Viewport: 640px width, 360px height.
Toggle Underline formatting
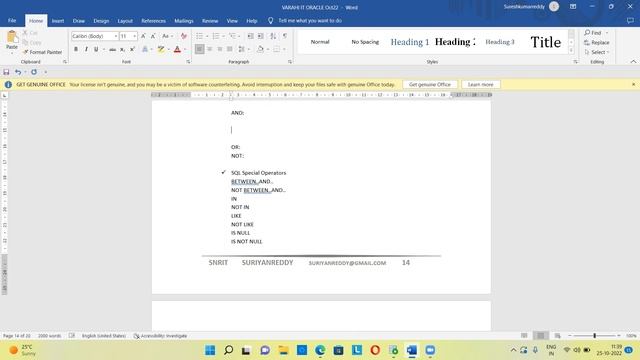[x=96, y=49]
